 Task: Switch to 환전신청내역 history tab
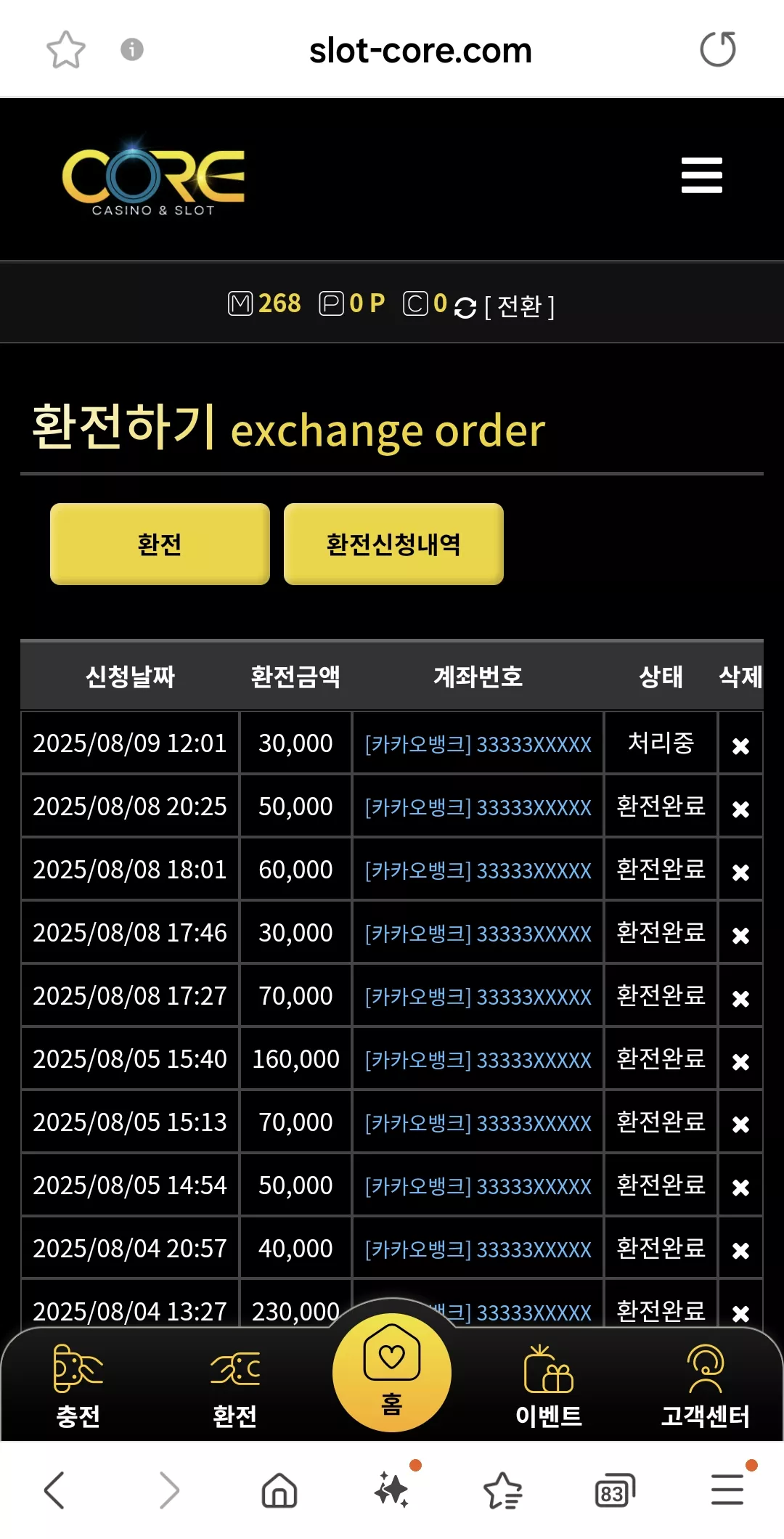[x=393, y=544]
